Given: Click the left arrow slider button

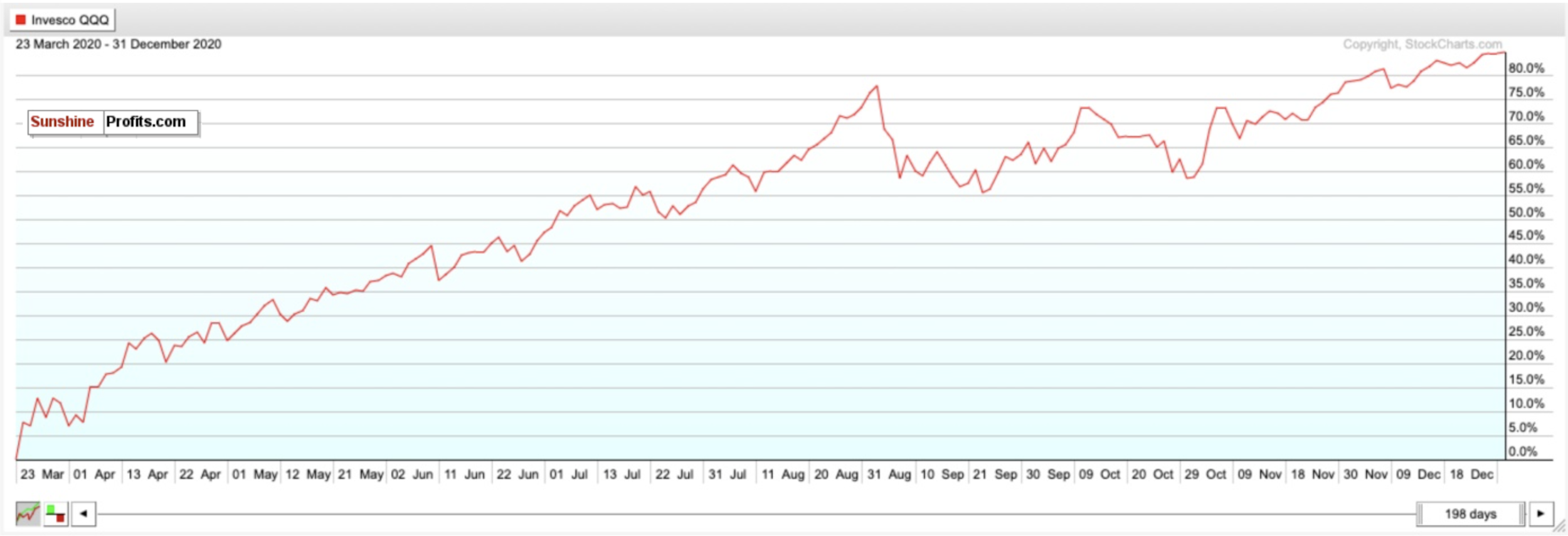Looking at the screenshot, I should click(83, 514).
